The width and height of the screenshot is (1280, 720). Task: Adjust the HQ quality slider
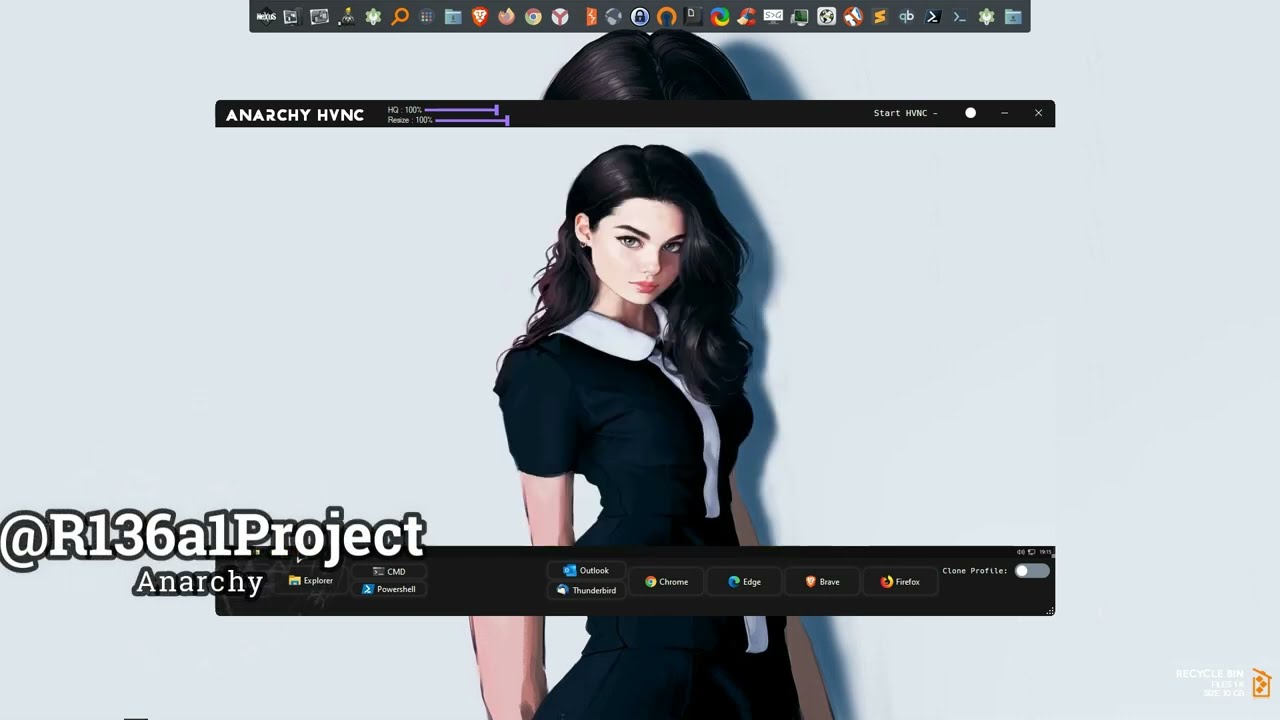point(461,110)
